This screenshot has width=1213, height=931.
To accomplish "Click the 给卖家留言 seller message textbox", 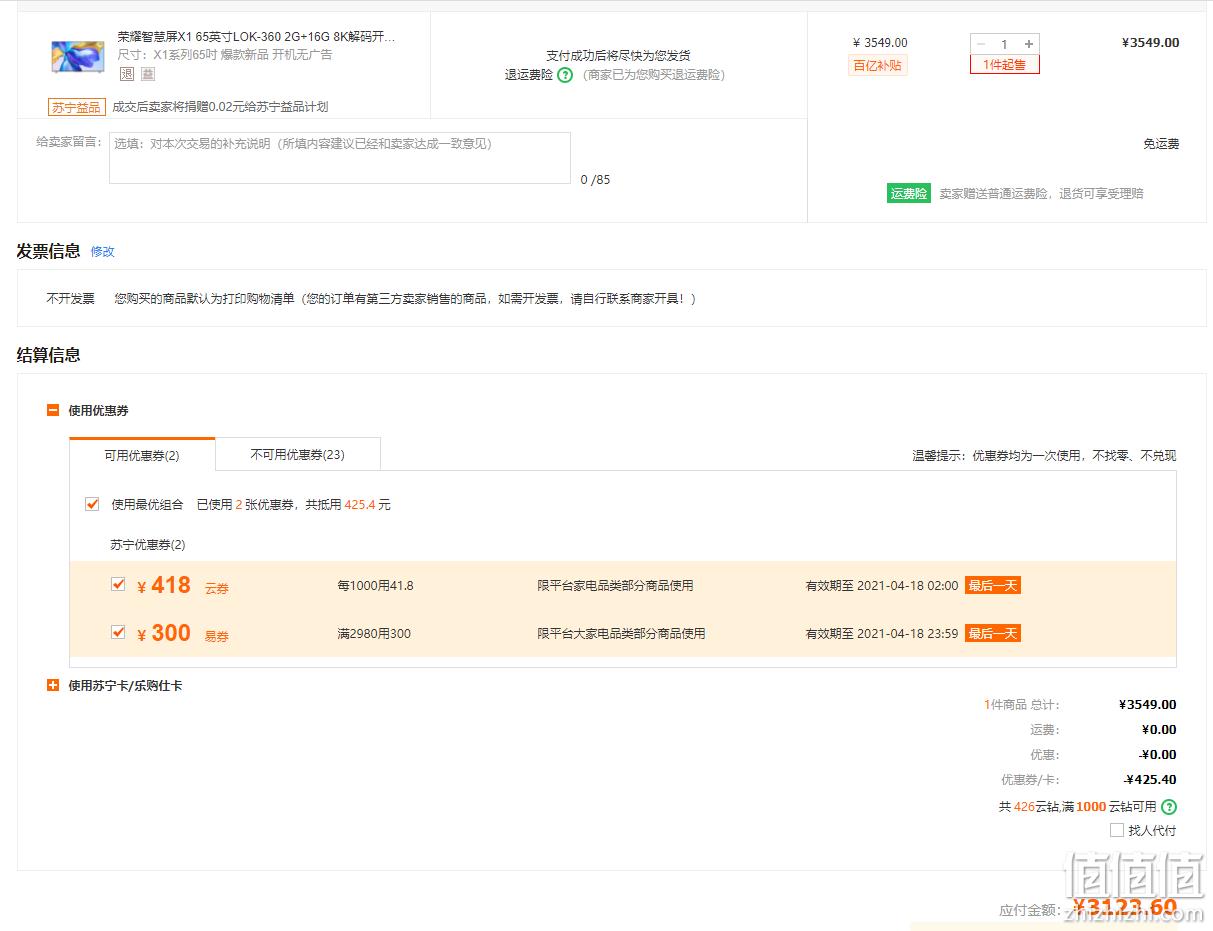I will click(340, 158).
